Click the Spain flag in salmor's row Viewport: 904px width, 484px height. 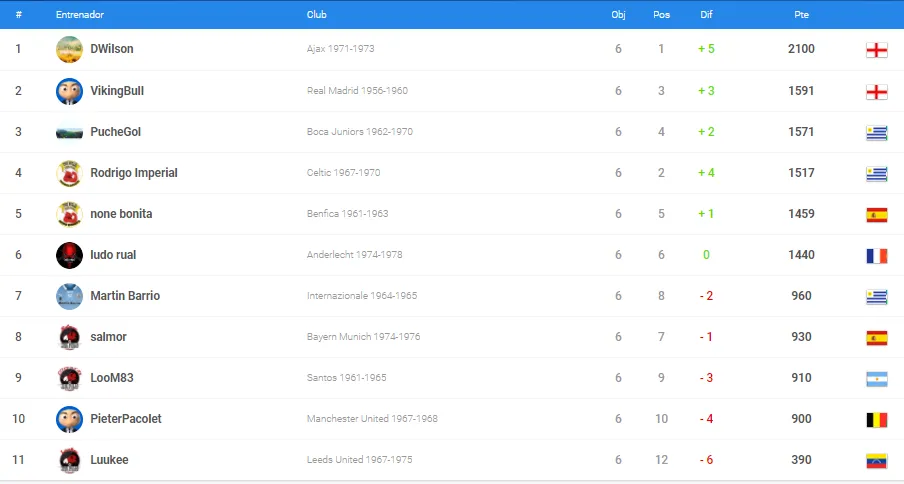point(876,338)
